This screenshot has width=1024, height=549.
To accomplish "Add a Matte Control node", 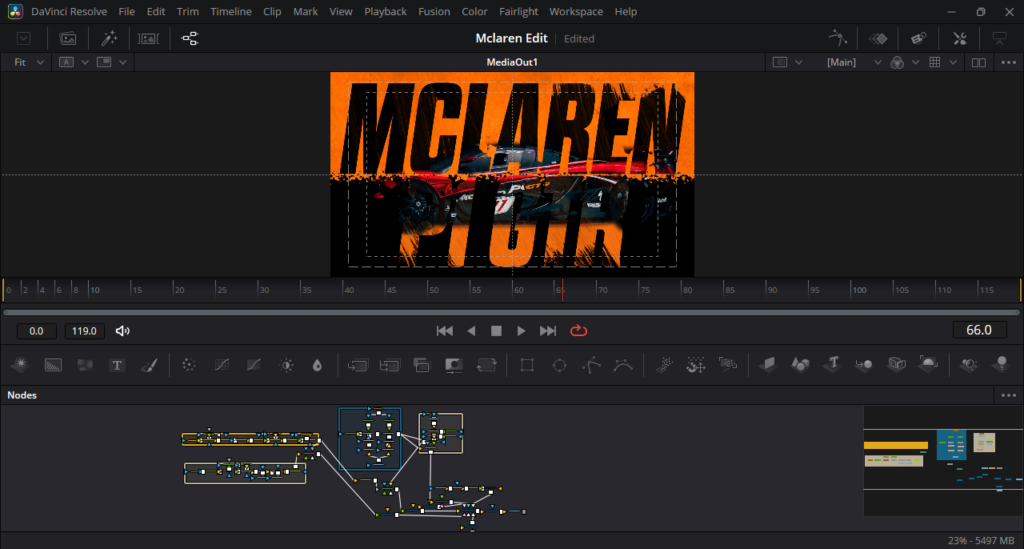I will pyautogui.click(x=454, y=365).
